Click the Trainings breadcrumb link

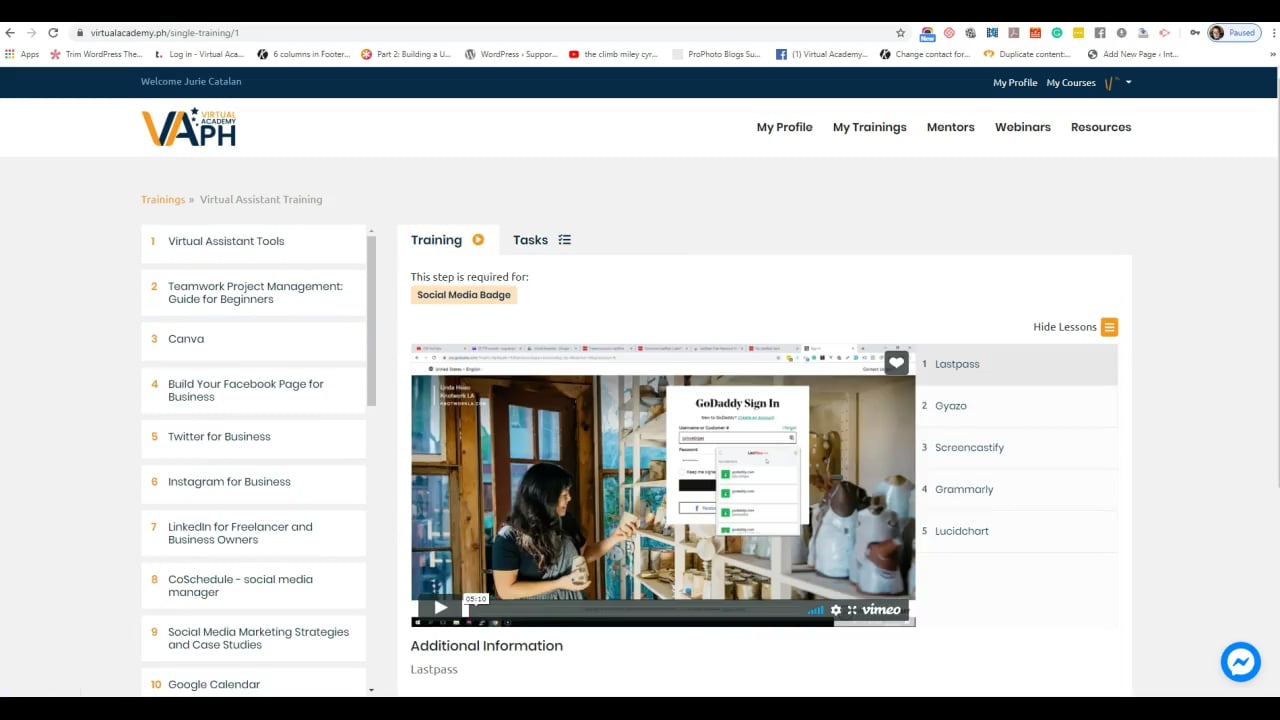pyautogui.click(x=163, y=200)
